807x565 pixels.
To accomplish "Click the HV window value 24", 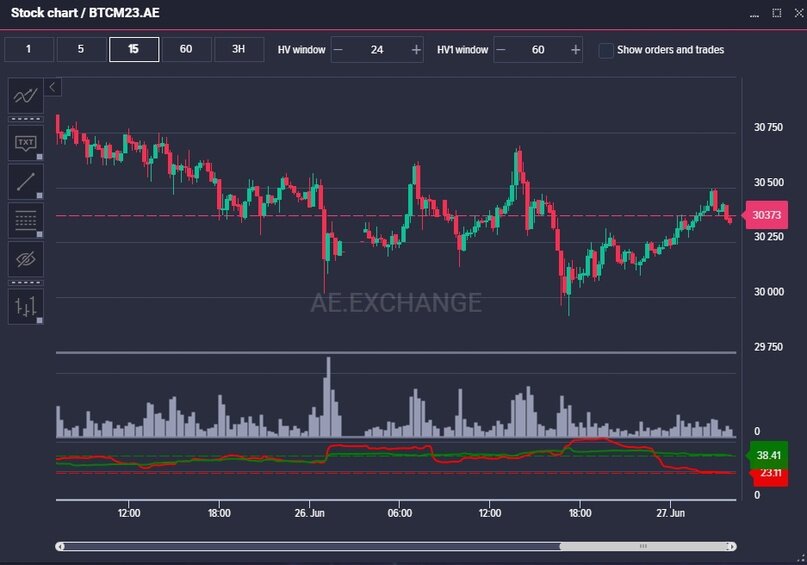I will coord(377,50).
